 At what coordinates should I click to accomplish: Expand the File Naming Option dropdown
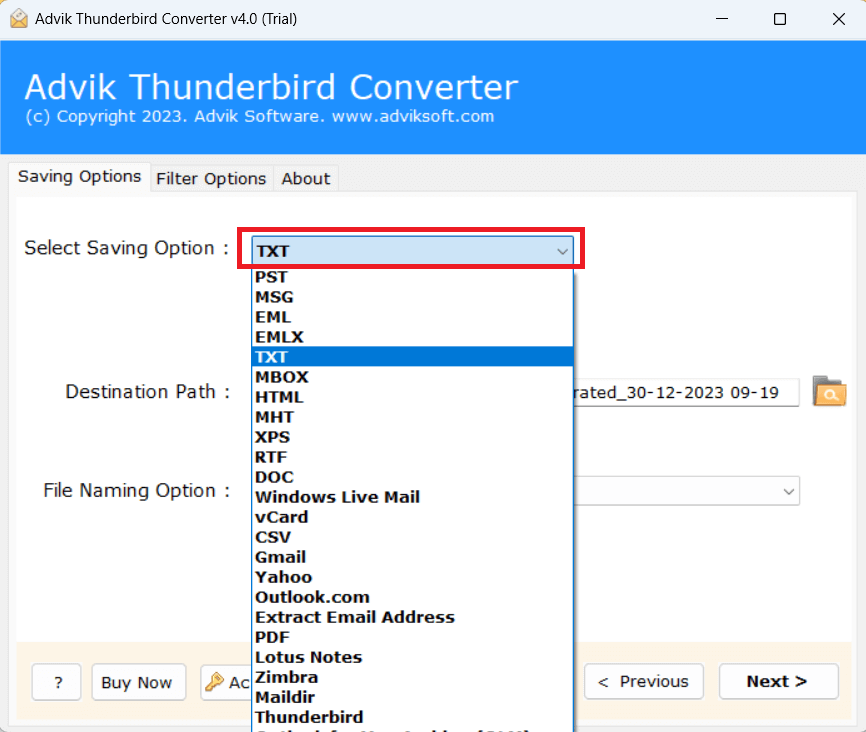tap(789, 491)
